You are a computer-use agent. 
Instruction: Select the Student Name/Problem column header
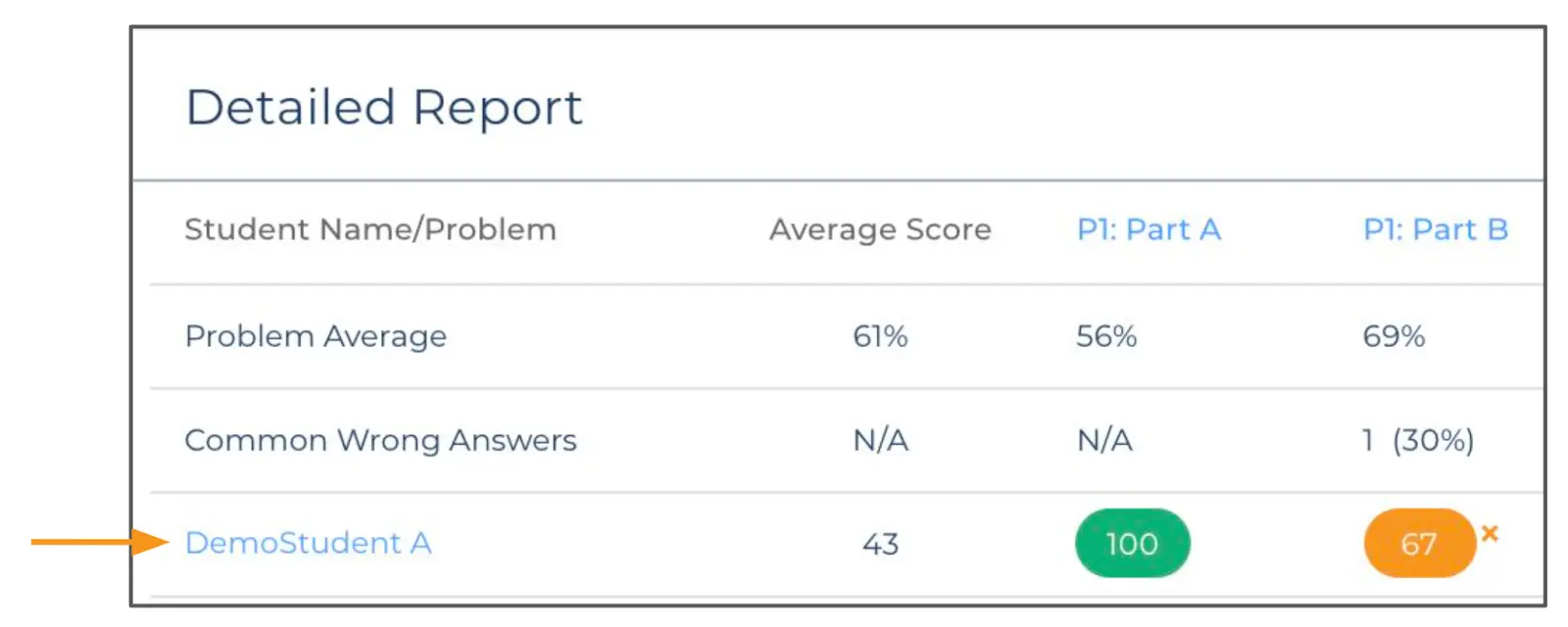coord(370,229)
